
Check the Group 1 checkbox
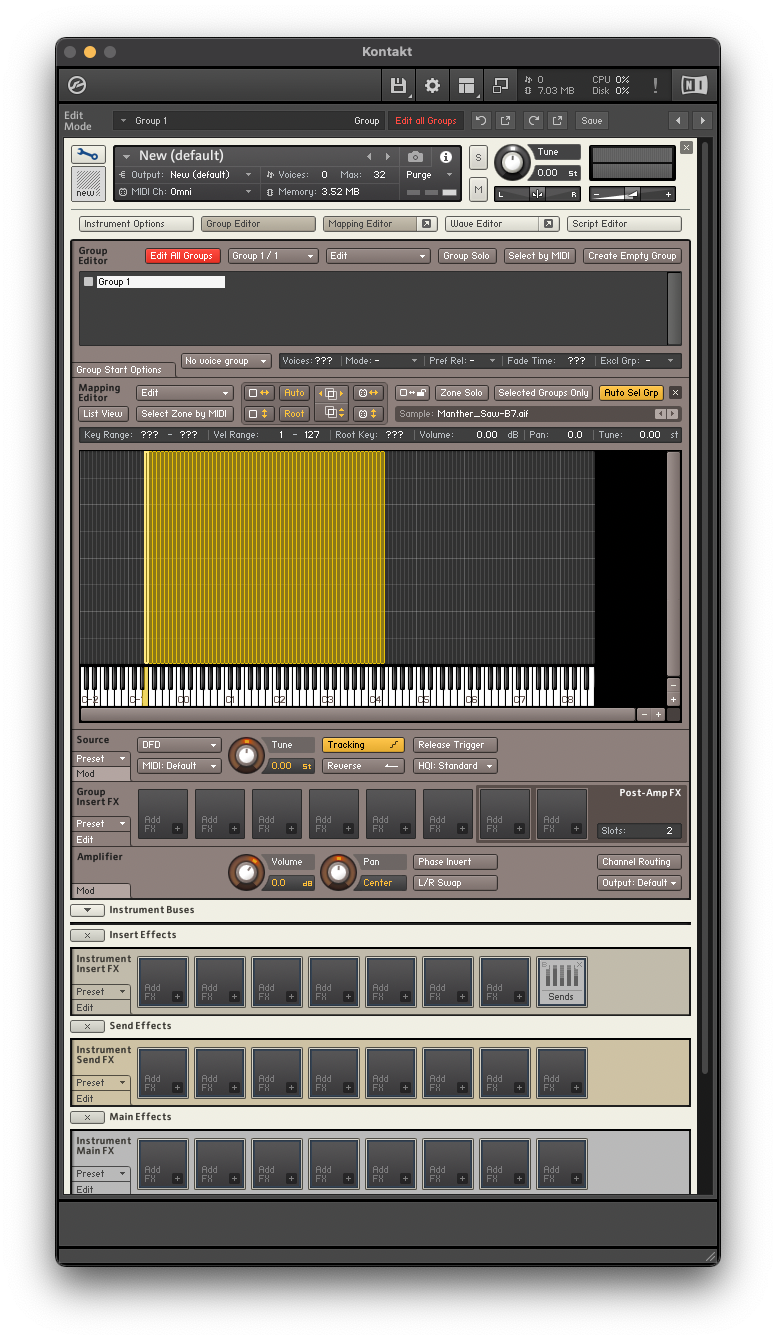pyautogui.click(x=88, y=282)
